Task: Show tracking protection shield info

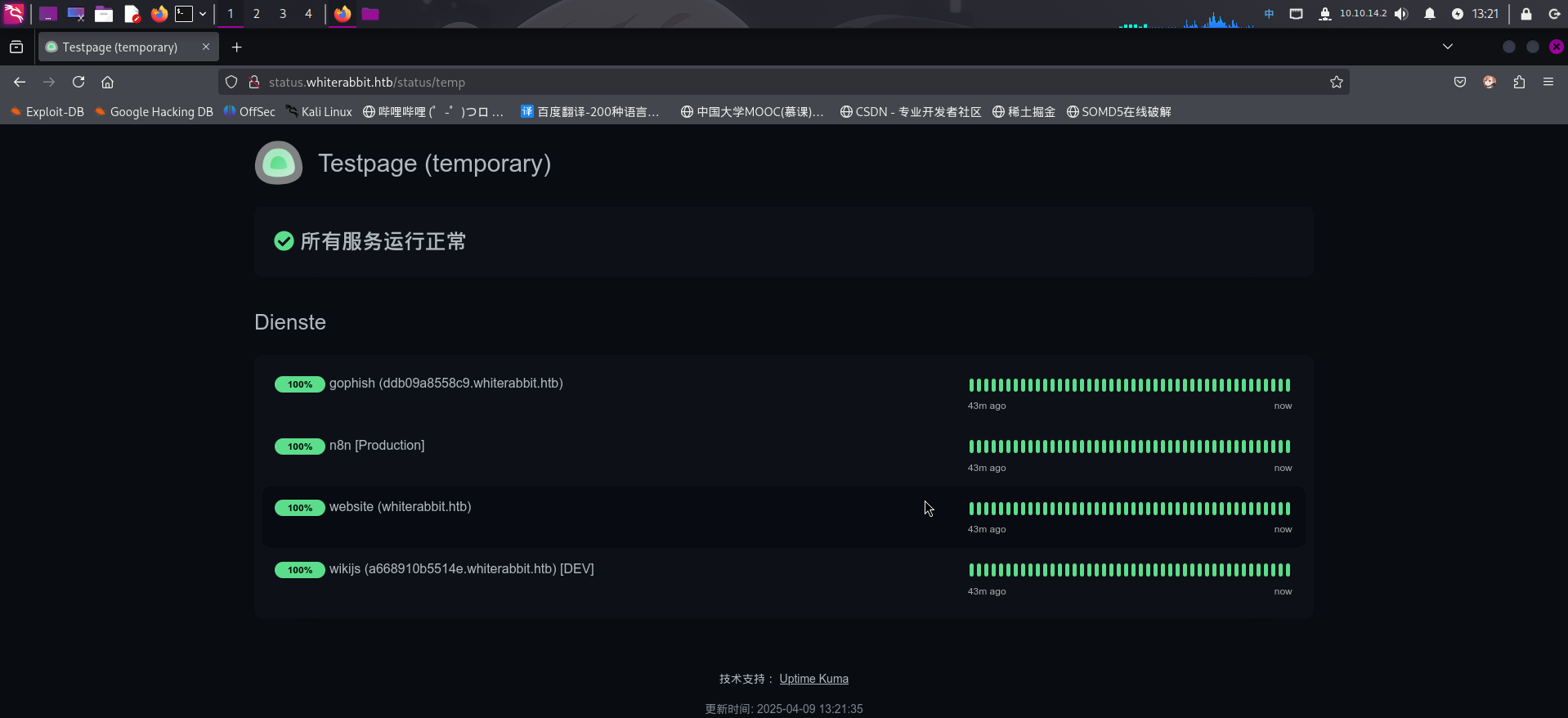Action: (231, 82)
